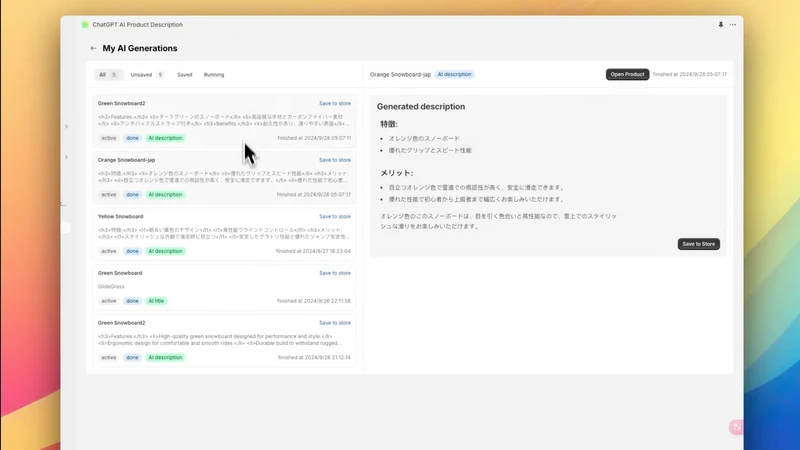Click the pink chat widget icon
The width and height of the screenshot is (800, 450).
click(x=736, y=427)
